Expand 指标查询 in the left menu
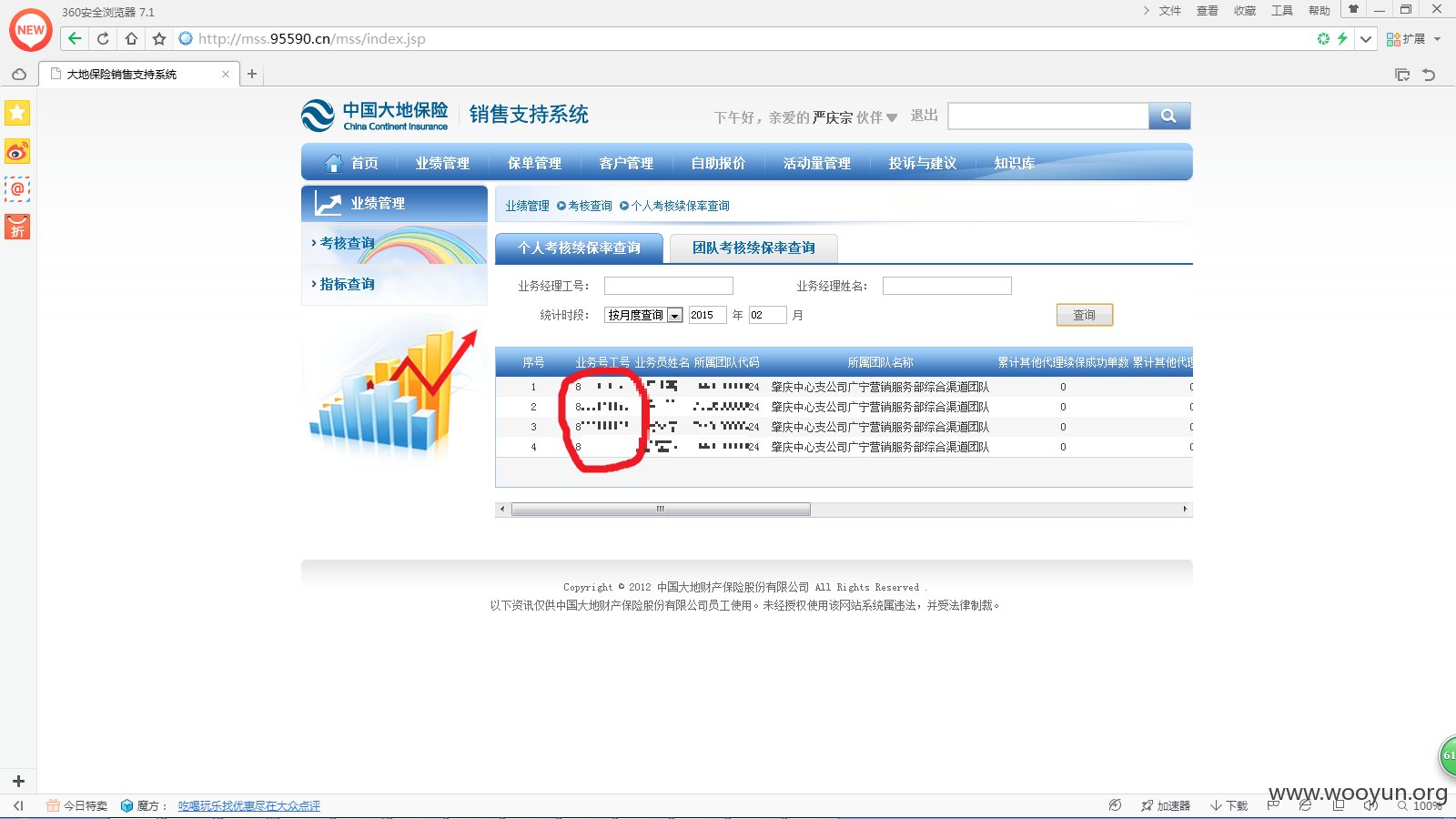1456x819 pixels. pyautogui.click(x=347, y=284)
